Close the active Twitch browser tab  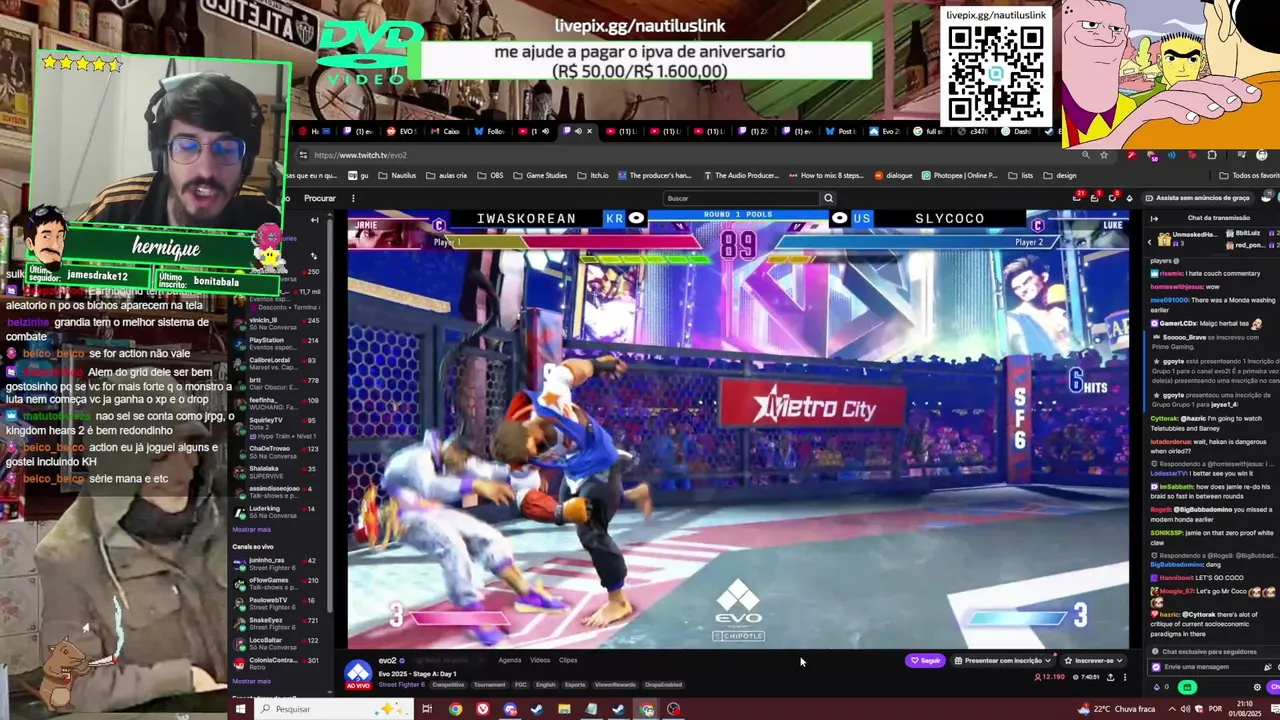pyautogui.click(x=589, y=131)
